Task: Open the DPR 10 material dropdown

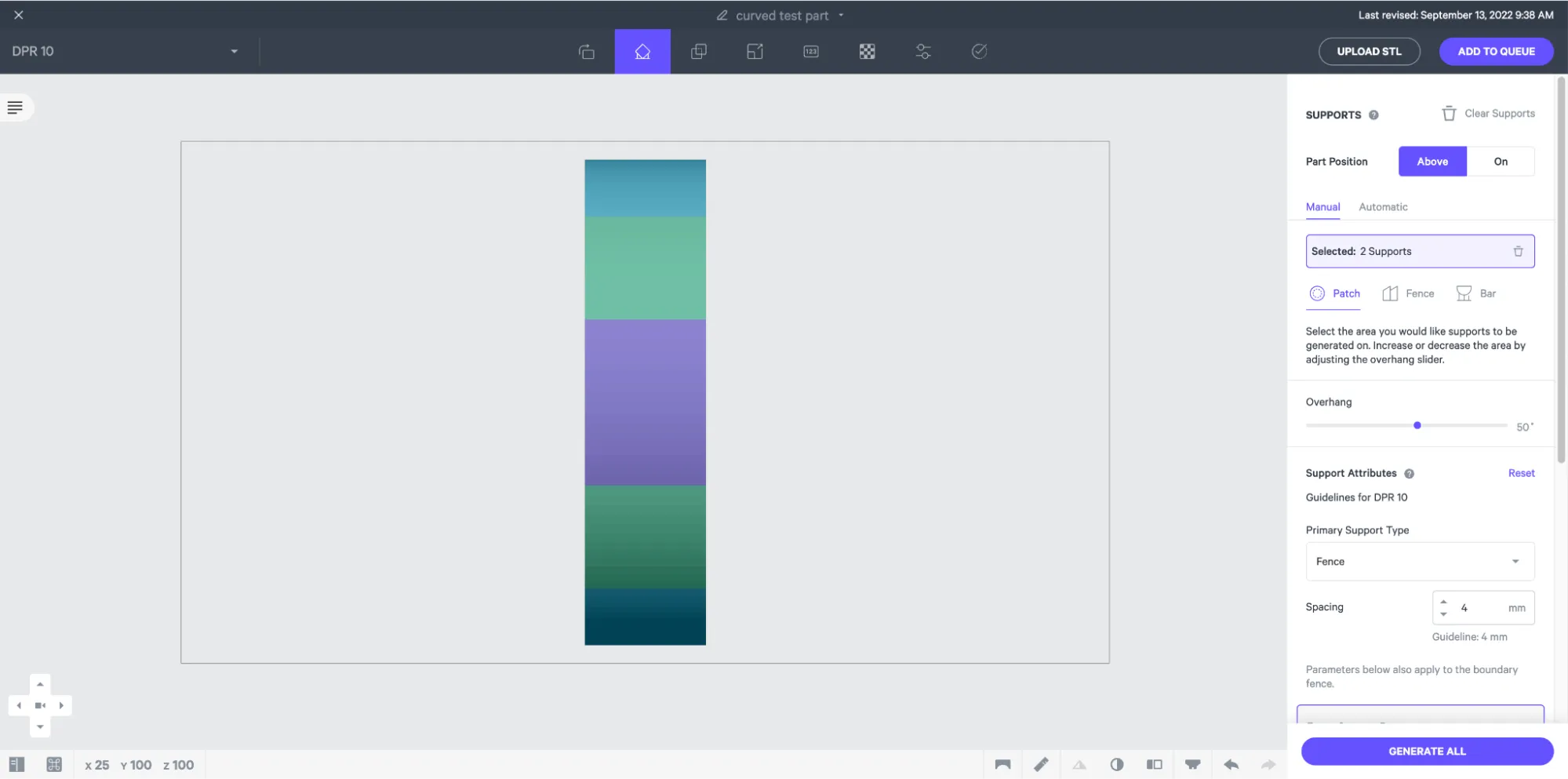Action: (x=125, y=52)
